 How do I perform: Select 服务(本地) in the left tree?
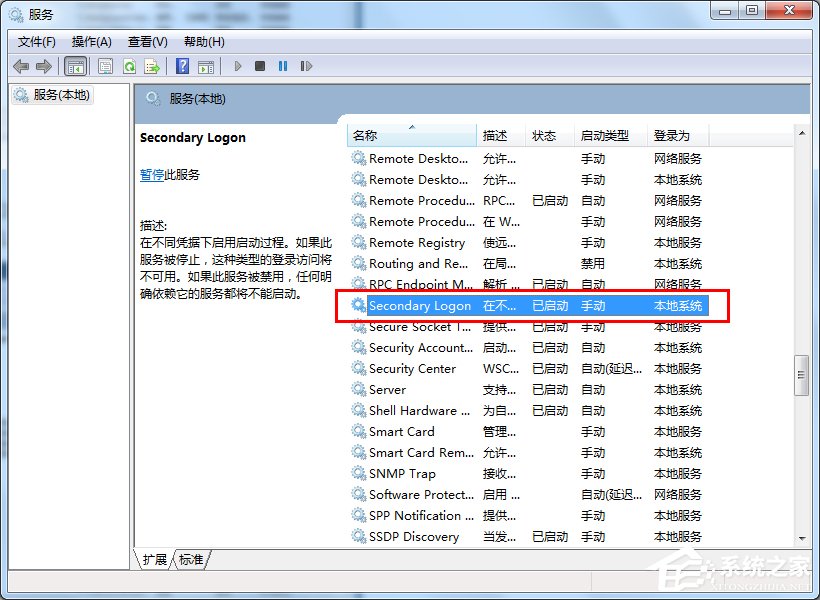pos(60,95)
